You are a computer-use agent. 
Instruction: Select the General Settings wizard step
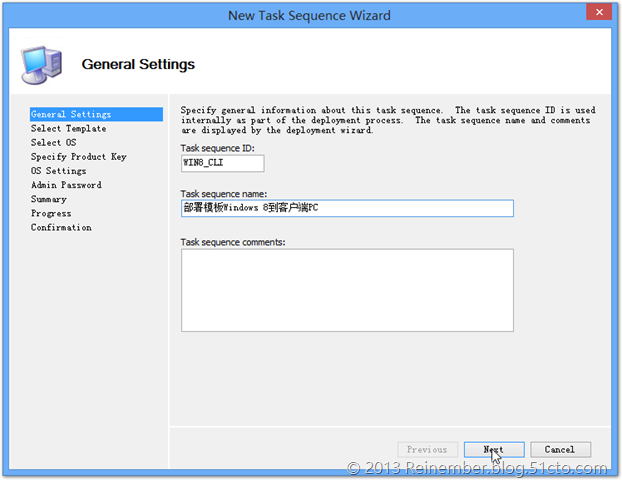(96, 114)
